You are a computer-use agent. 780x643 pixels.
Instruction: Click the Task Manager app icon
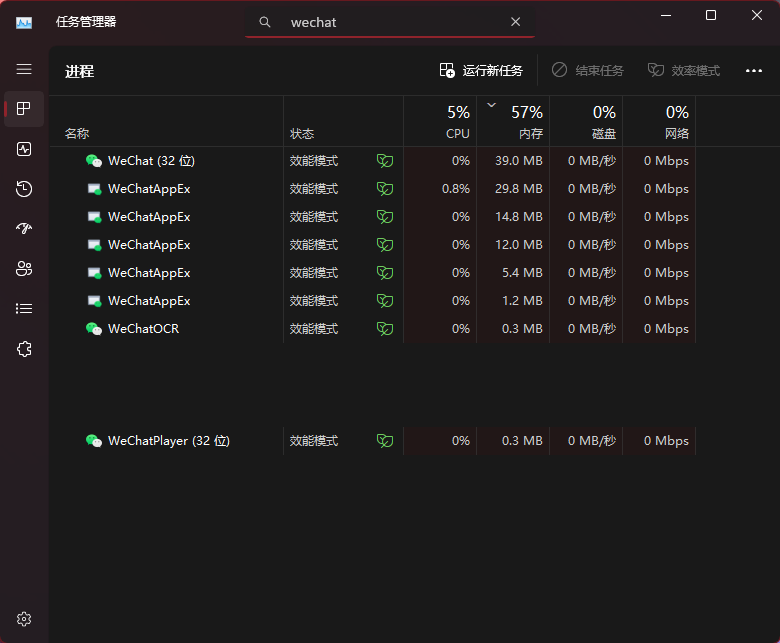(24, 22)
